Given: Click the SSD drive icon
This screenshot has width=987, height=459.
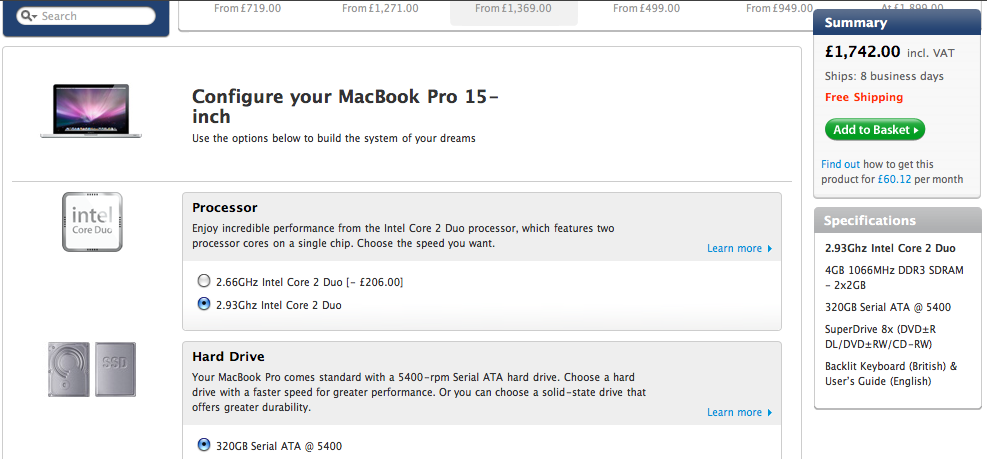Looking at the screenshot, I should (115, 370).
